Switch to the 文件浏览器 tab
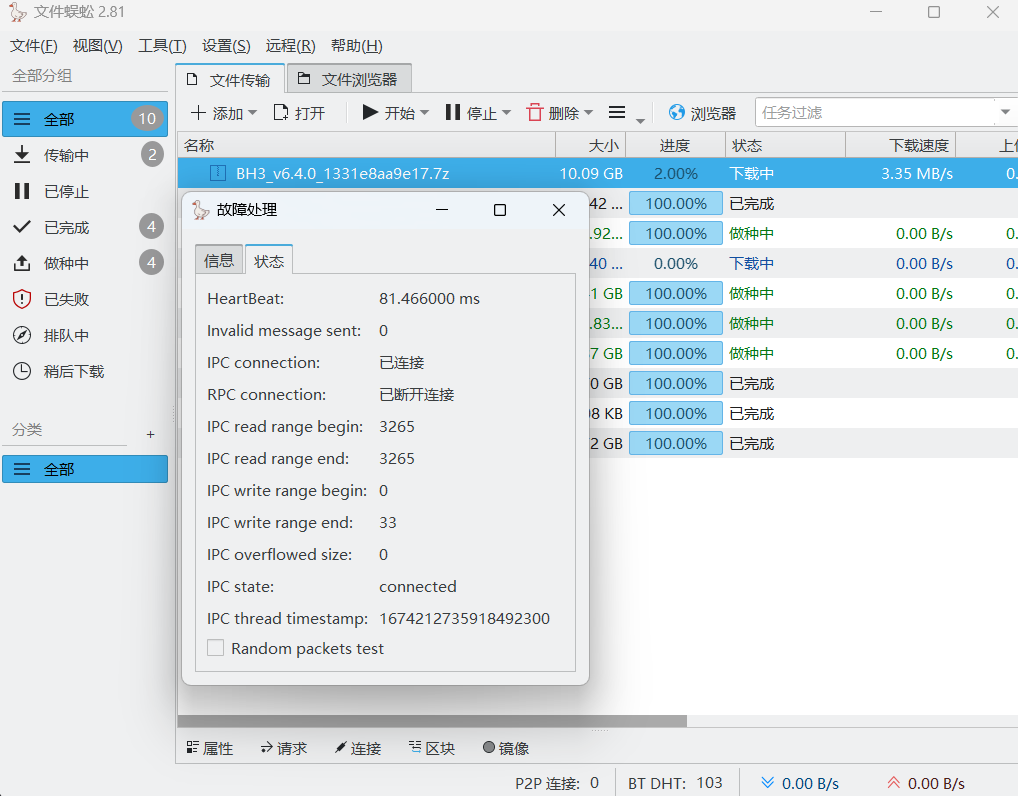Screen dimensions: 1018x796 click(349, 79)
